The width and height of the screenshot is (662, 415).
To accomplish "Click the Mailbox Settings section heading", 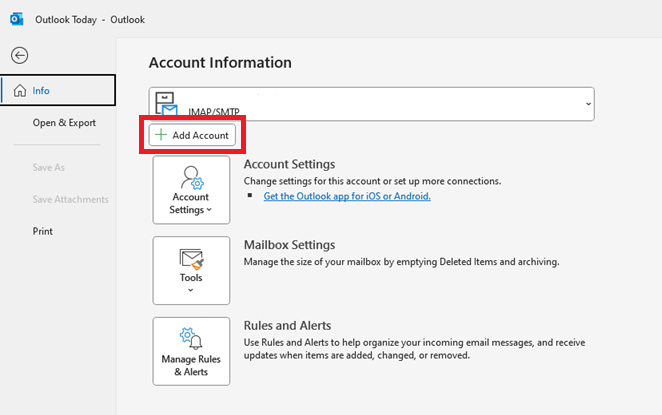I will (289, 244).
